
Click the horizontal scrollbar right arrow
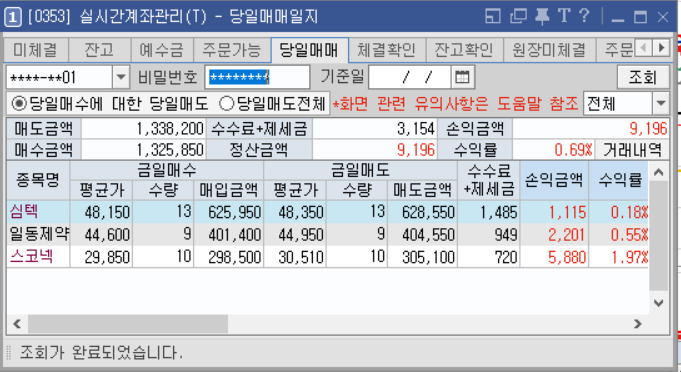(x=637, y=324)
